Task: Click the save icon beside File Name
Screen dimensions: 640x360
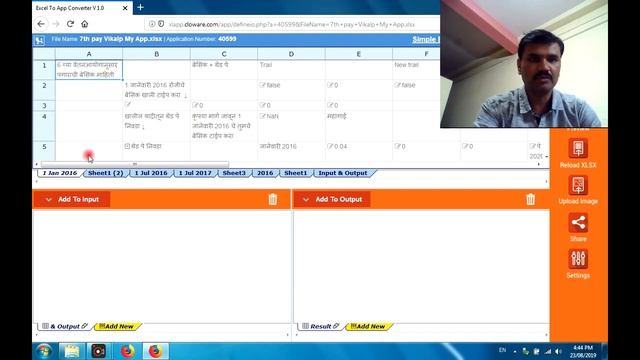Action: coord(40,40)
